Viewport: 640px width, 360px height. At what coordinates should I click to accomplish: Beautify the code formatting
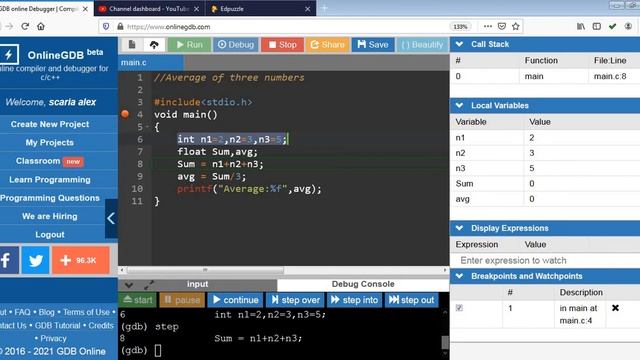point(422,44)
